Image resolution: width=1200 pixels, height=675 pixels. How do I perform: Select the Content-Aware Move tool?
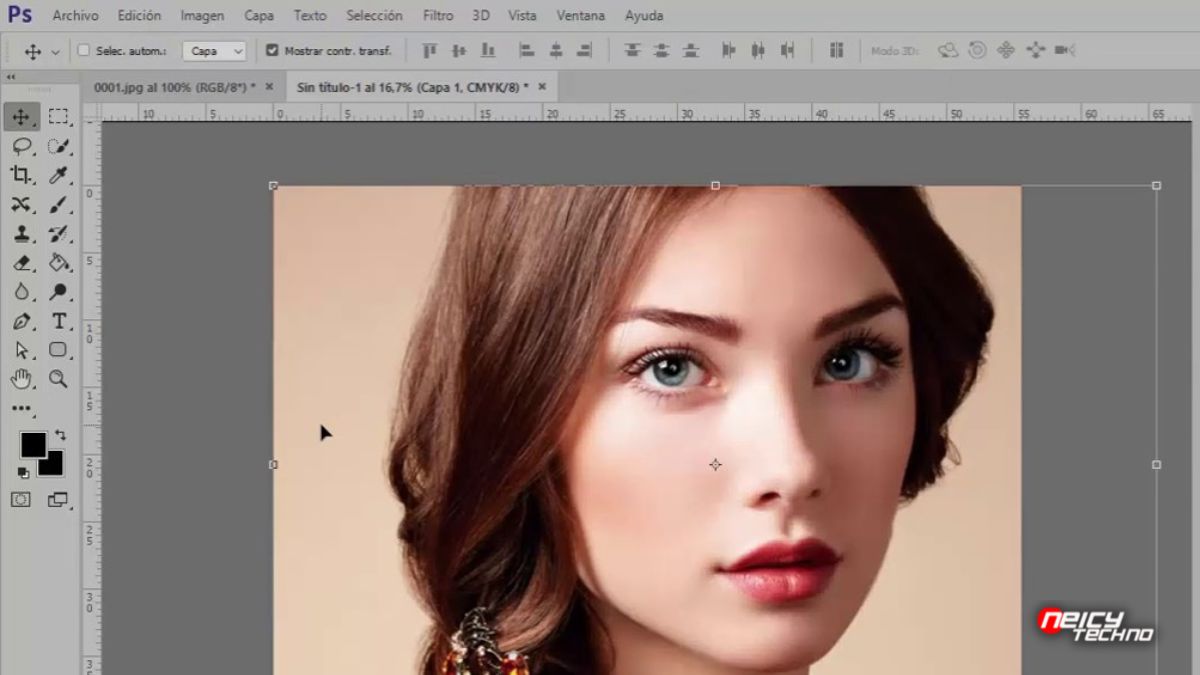21,205
